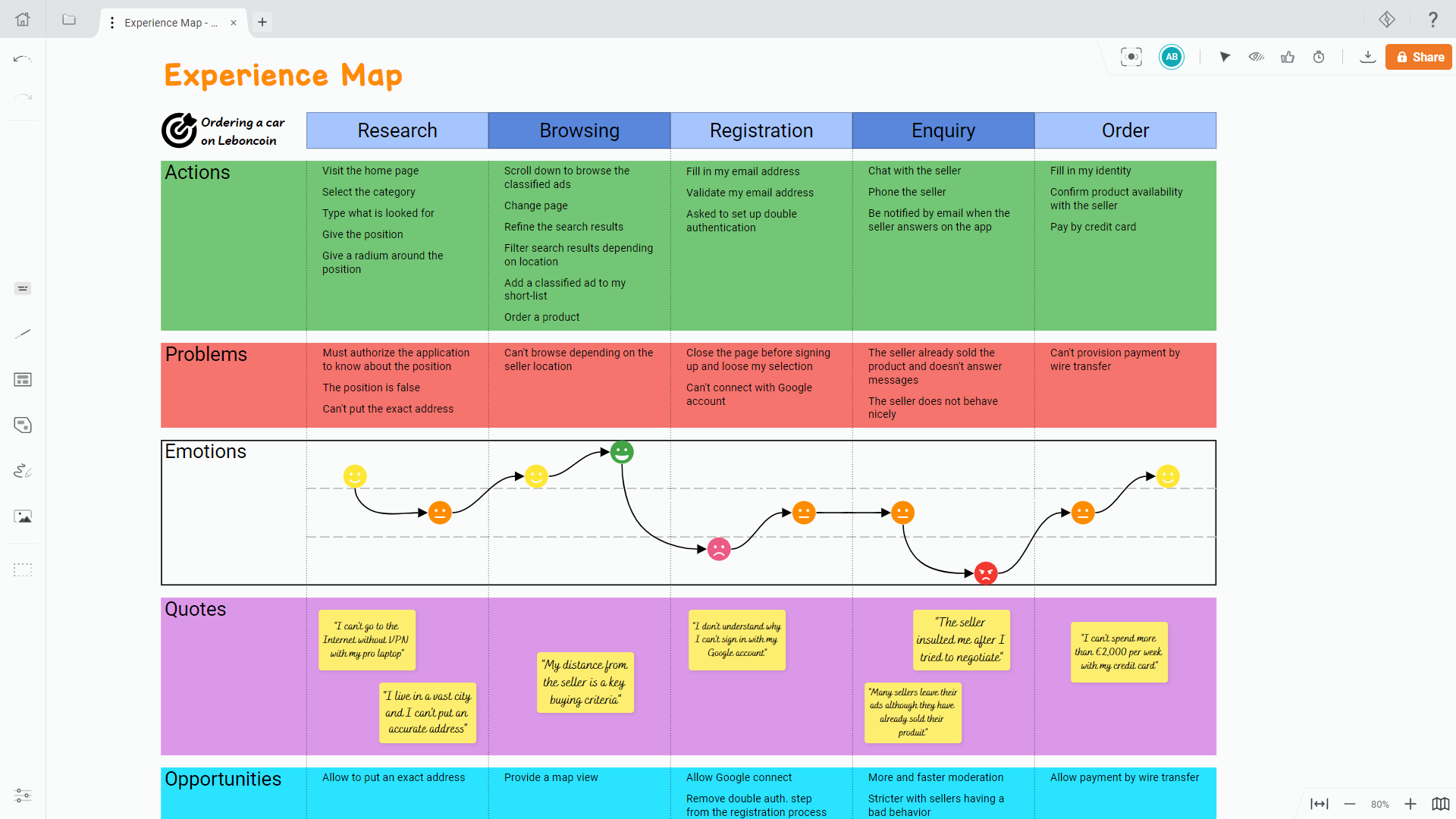This screenshot has height=819, width=1456.
Task: Click the present/play button in toolbar
Action: pos(1224,57)
